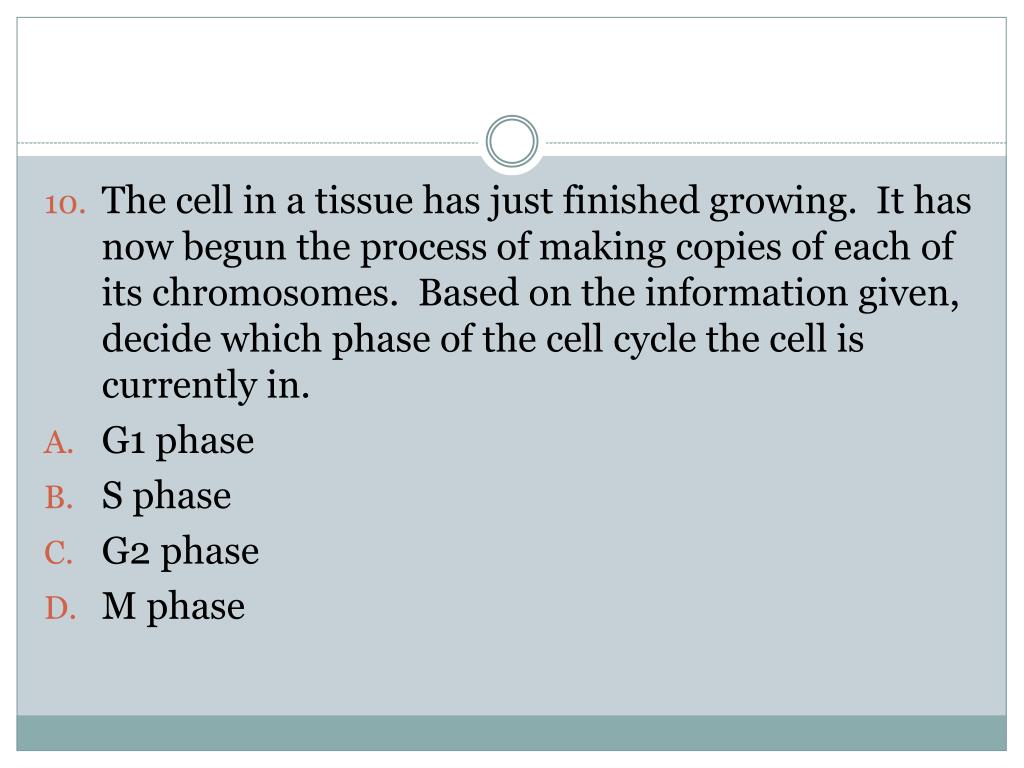This screenshot has width=1024, height=768.
Task: Click the word "tissue" in the question
Action: (x=364, y=202)
